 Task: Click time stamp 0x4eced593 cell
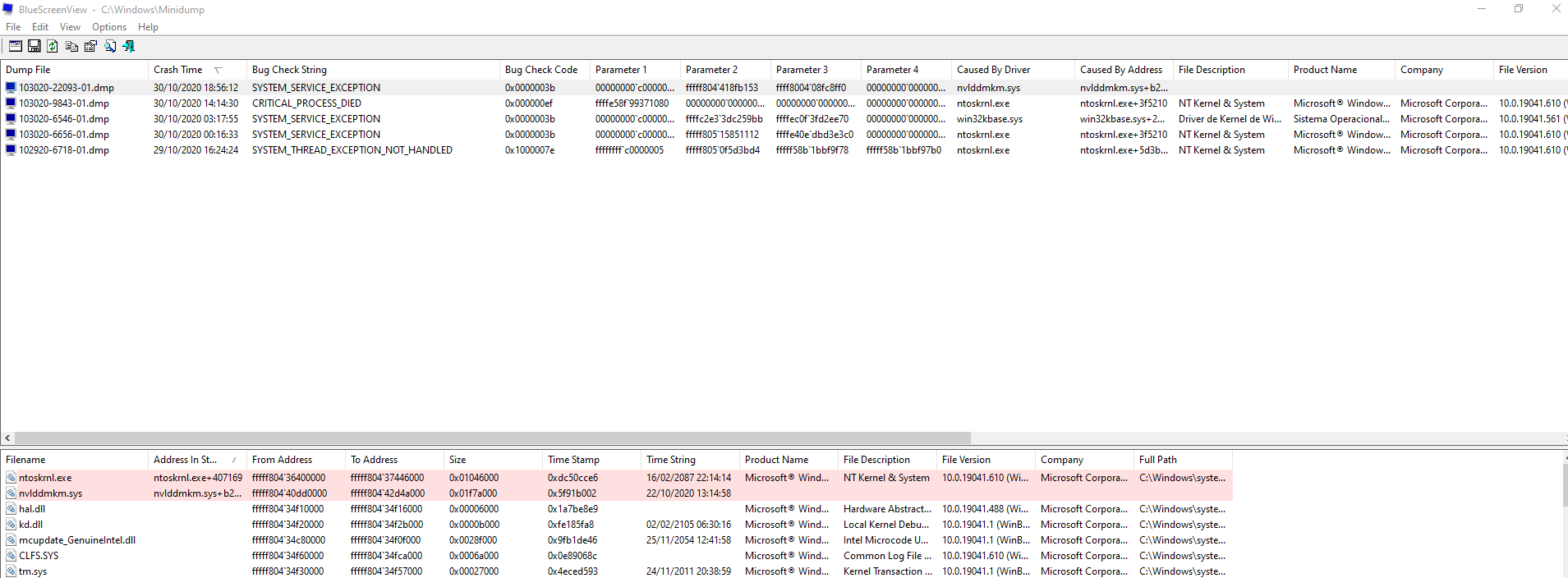coord(572,571)
